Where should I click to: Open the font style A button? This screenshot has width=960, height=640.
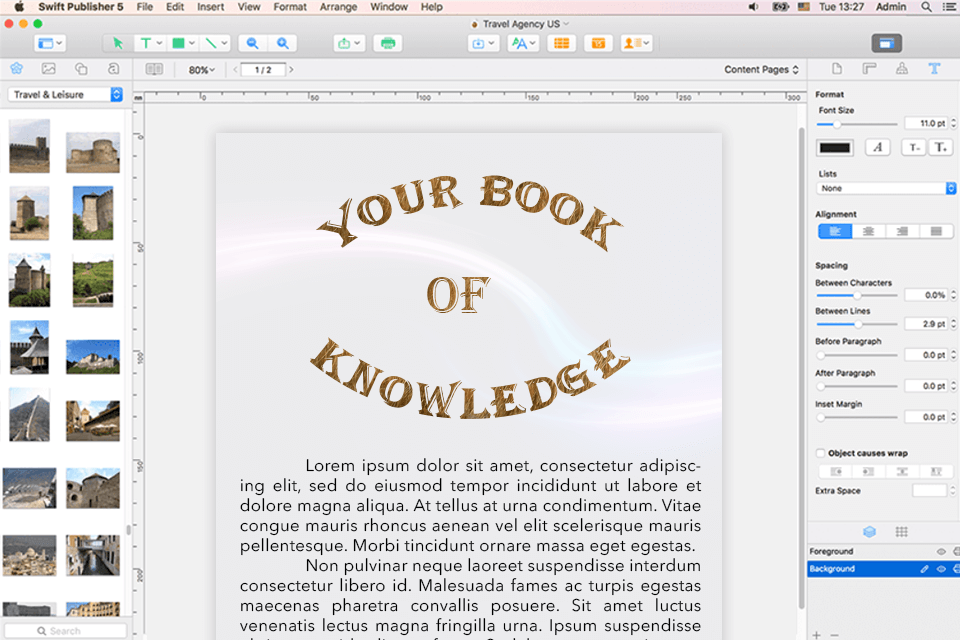(x=877, y=147)
